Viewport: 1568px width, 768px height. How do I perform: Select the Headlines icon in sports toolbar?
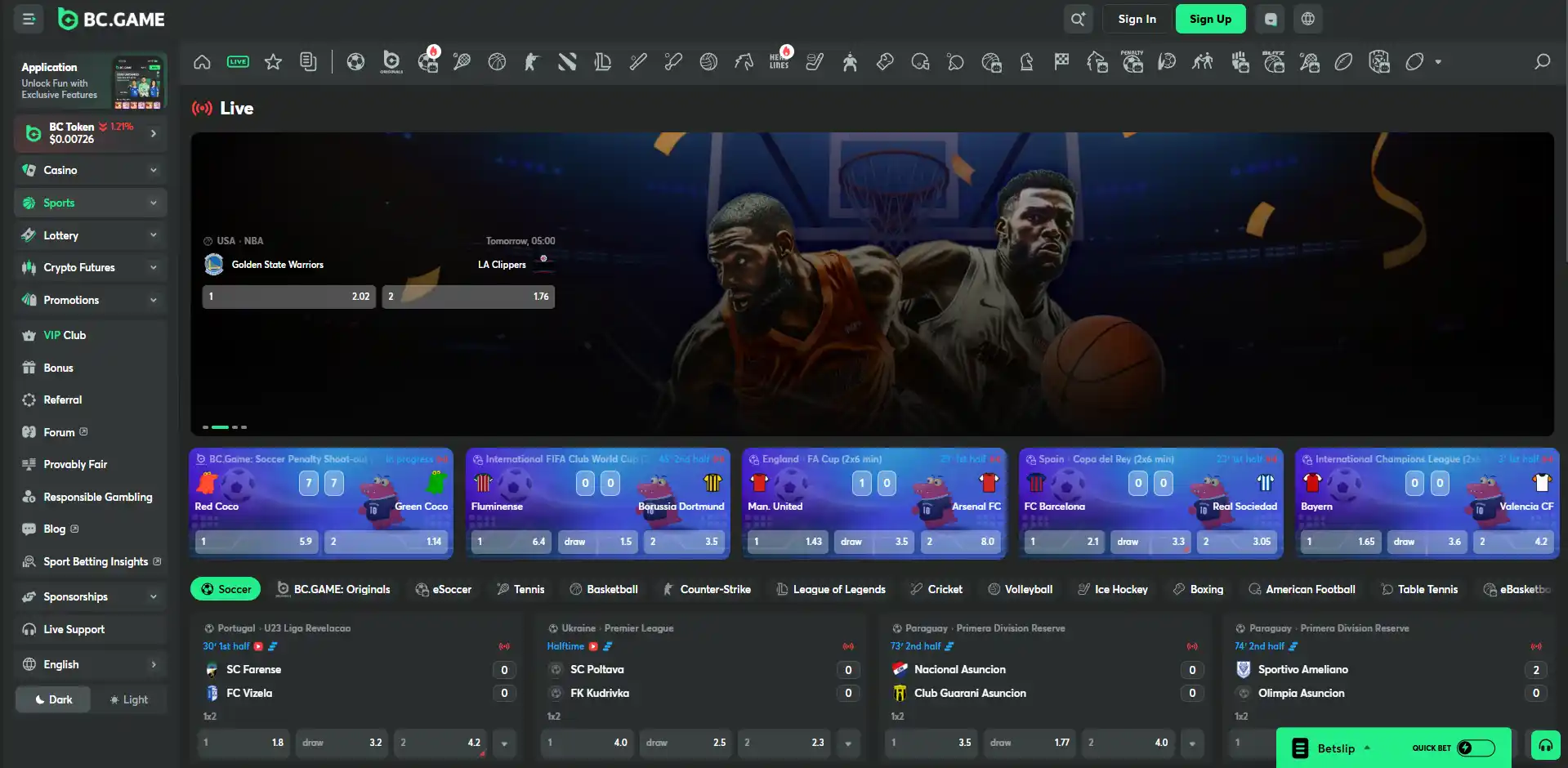point(780,59)
